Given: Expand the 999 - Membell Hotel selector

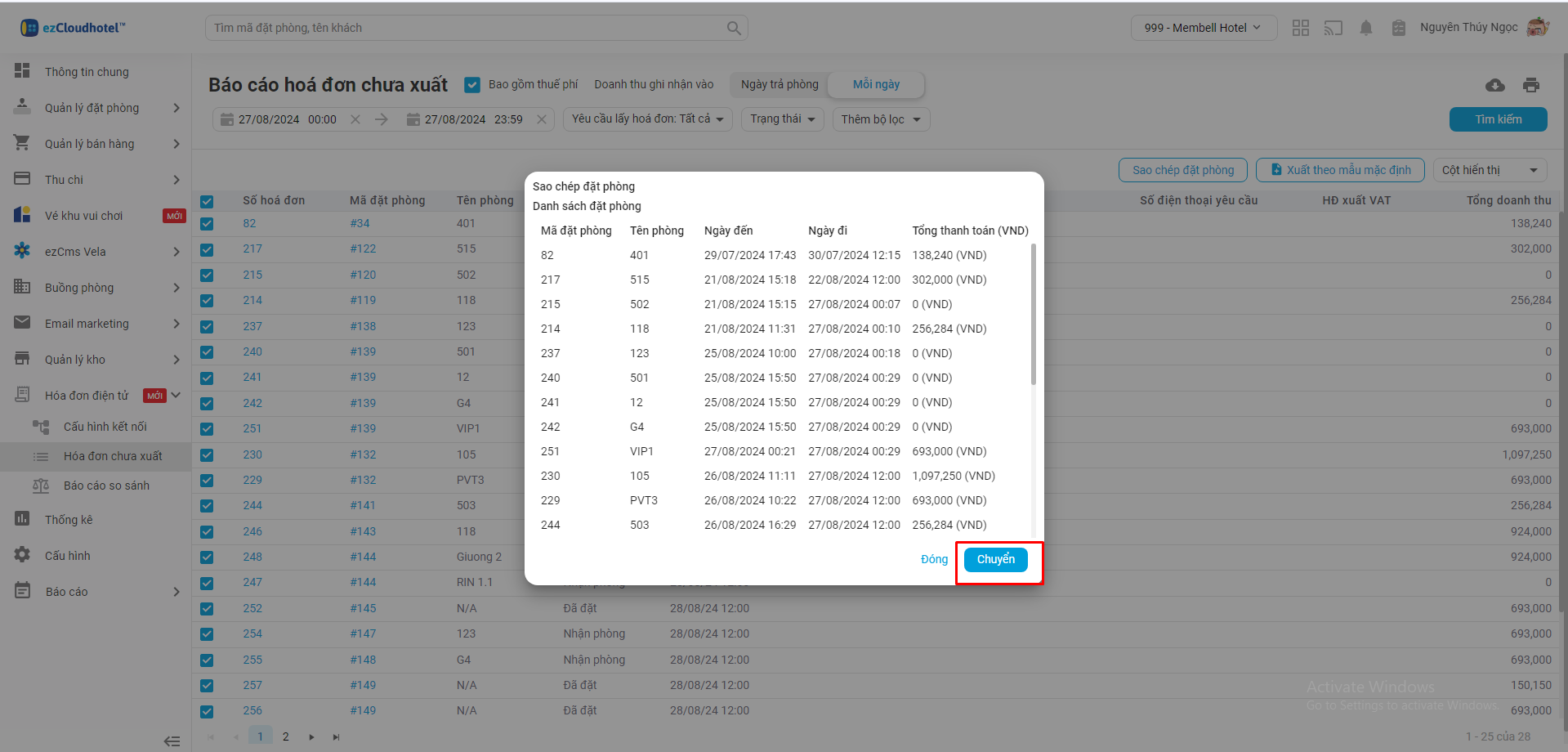Looking at the screenshot, I should tap(1202, 28).
